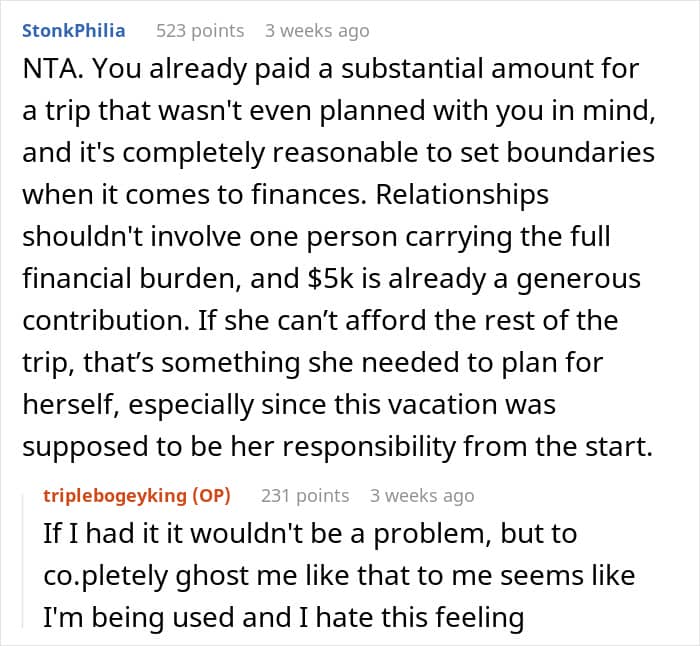The width and height of the screenshot is (700, 646).
Task: Click the 231 points score
Action: coord(305,495)
